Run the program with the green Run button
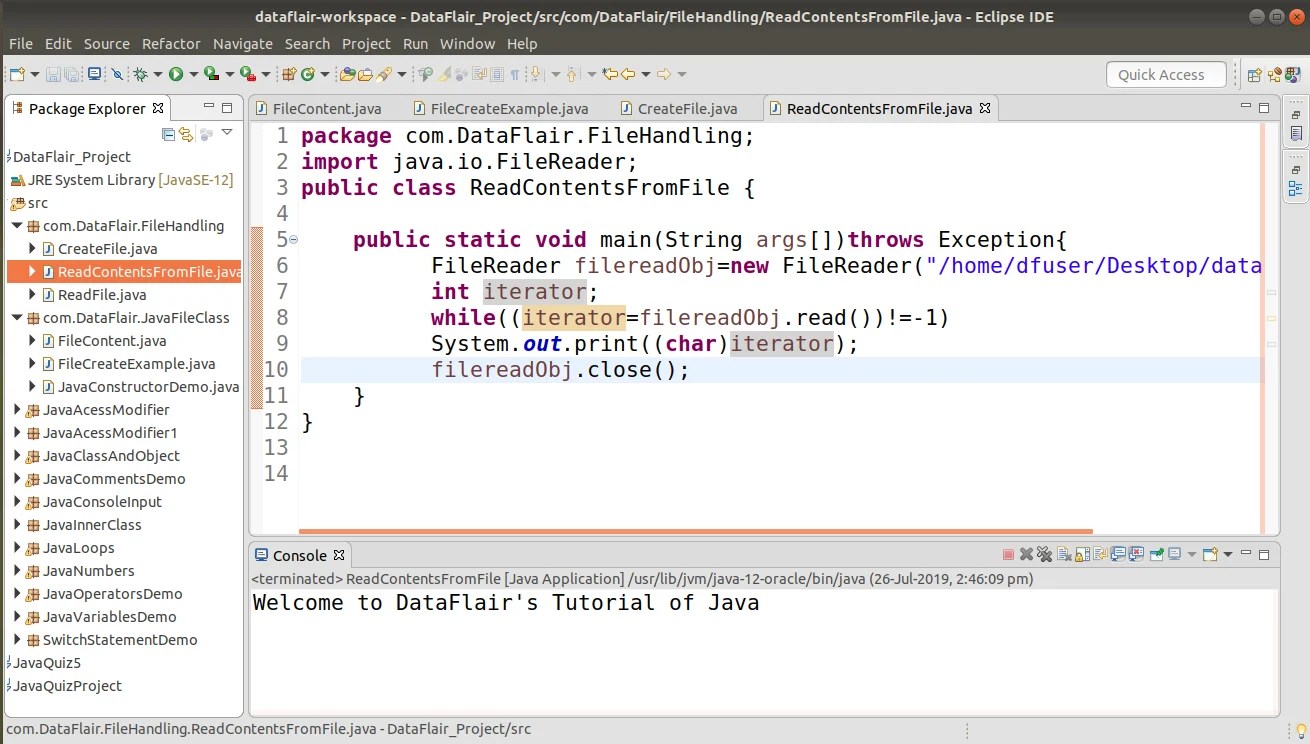 (176, 74)
